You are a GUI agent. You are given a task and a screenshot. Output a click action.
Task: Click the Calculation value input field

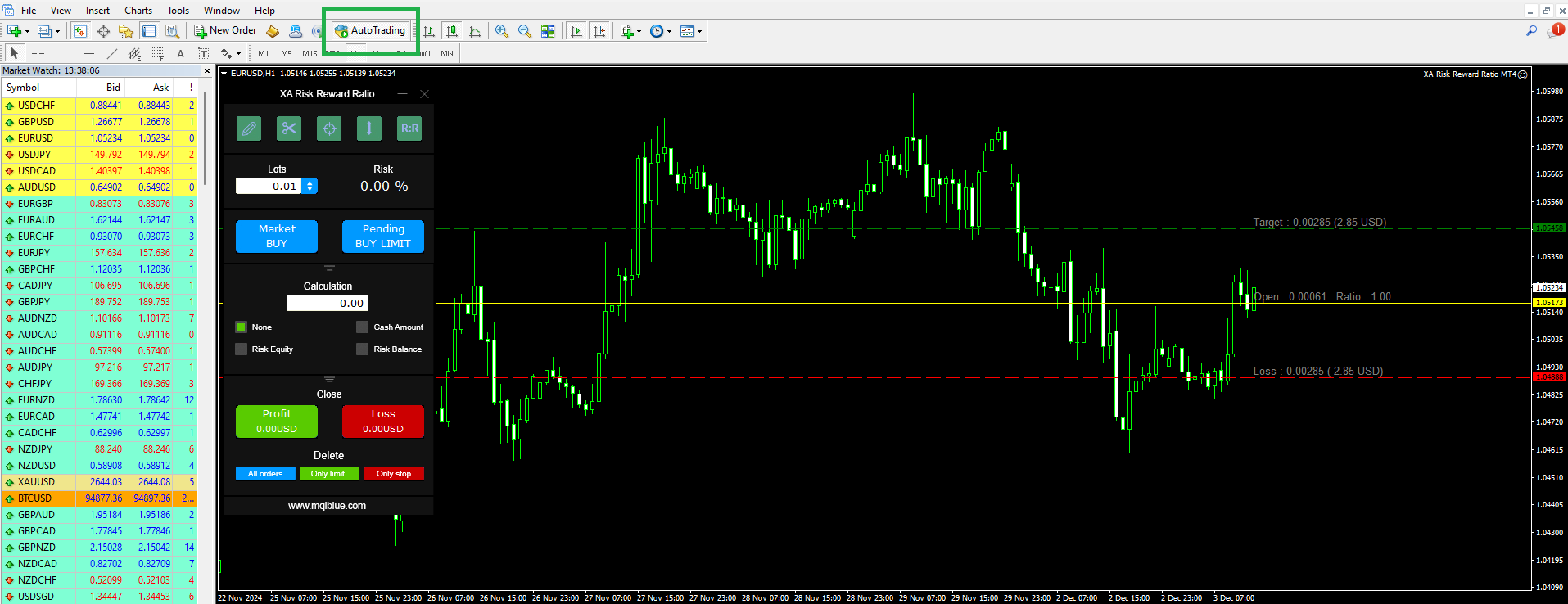[x=328, y=303]
